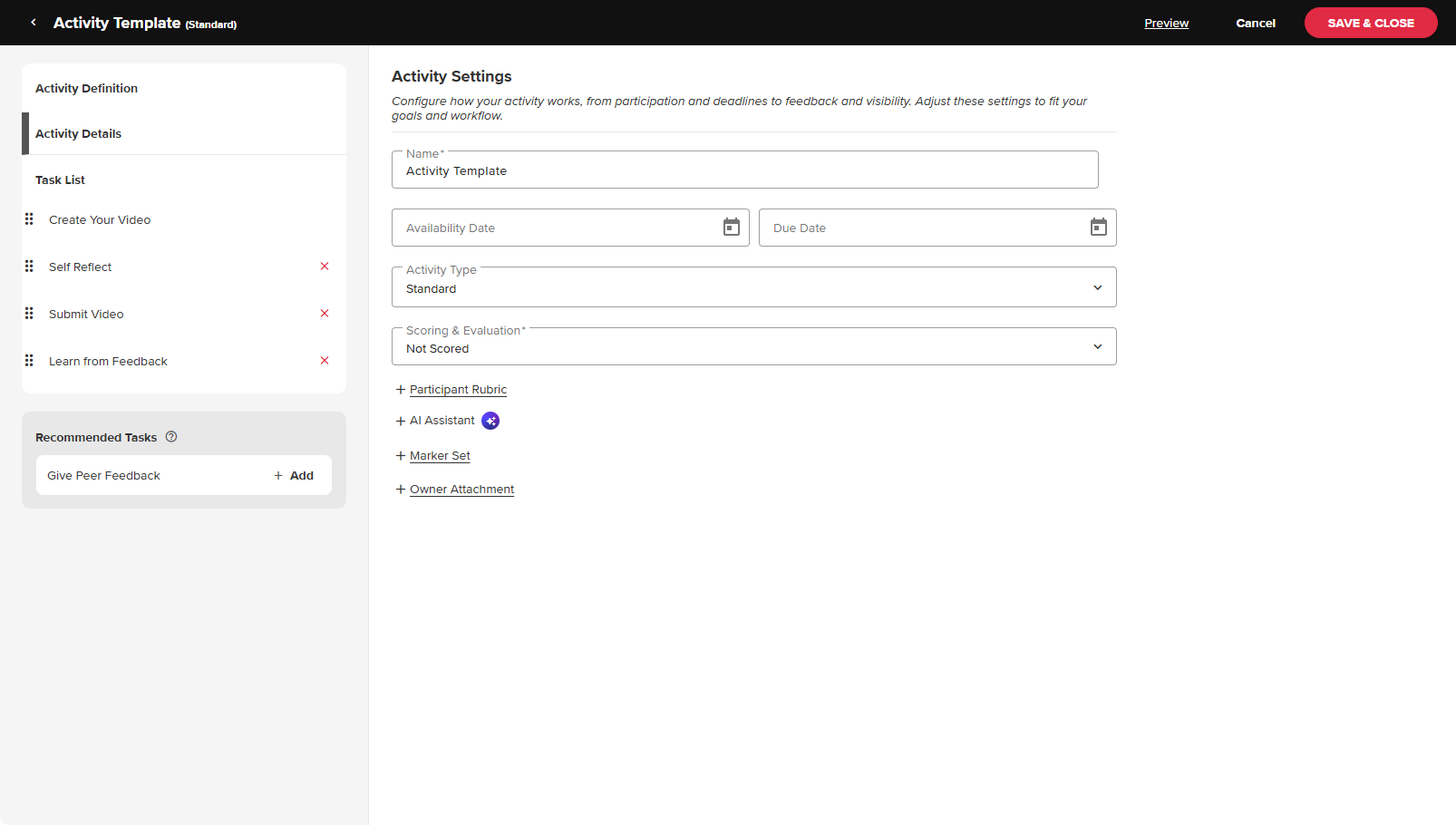The height and width of the screenshot is (825, 1456).
Task: Open the Self Reflect task
Action: 81,267
